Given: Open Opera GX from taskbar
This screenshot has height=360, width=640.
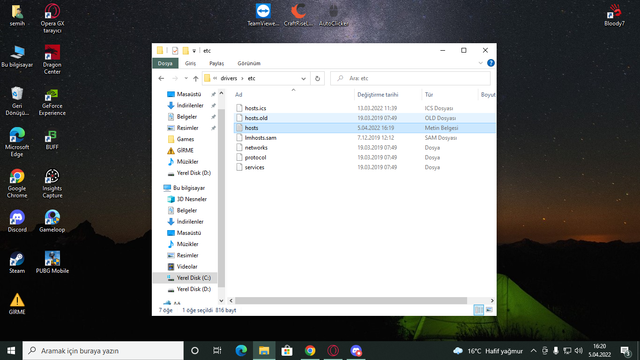Looking at the screenshot, I should (333, 351).
